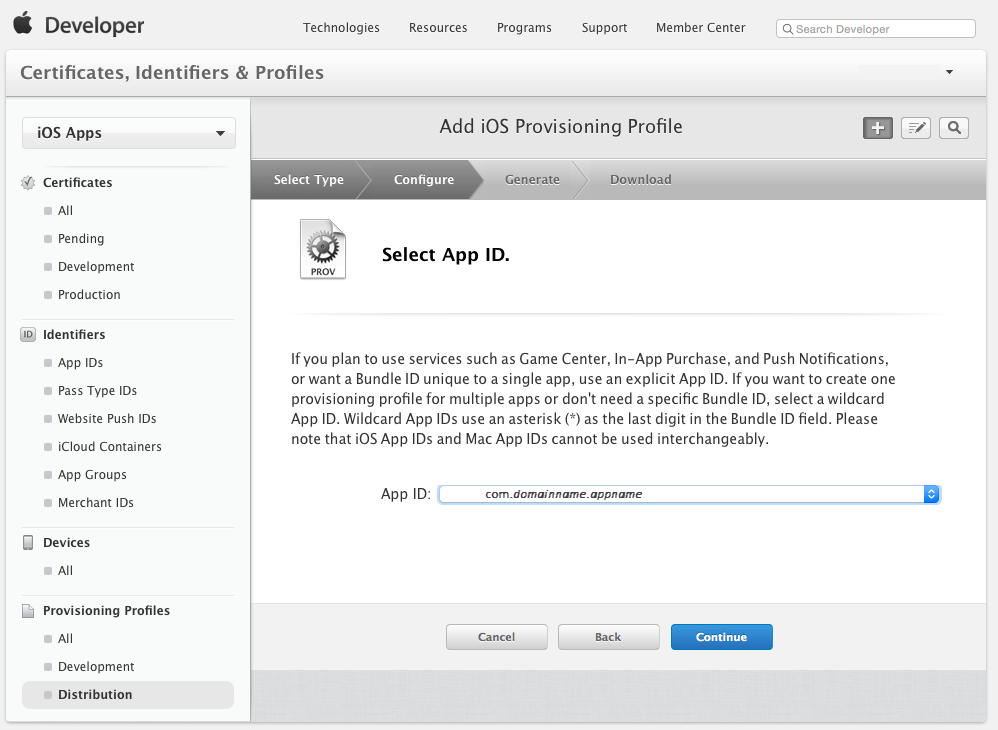
Task: Open the edit profiles pencil icon
Action: tap(915, 127)
